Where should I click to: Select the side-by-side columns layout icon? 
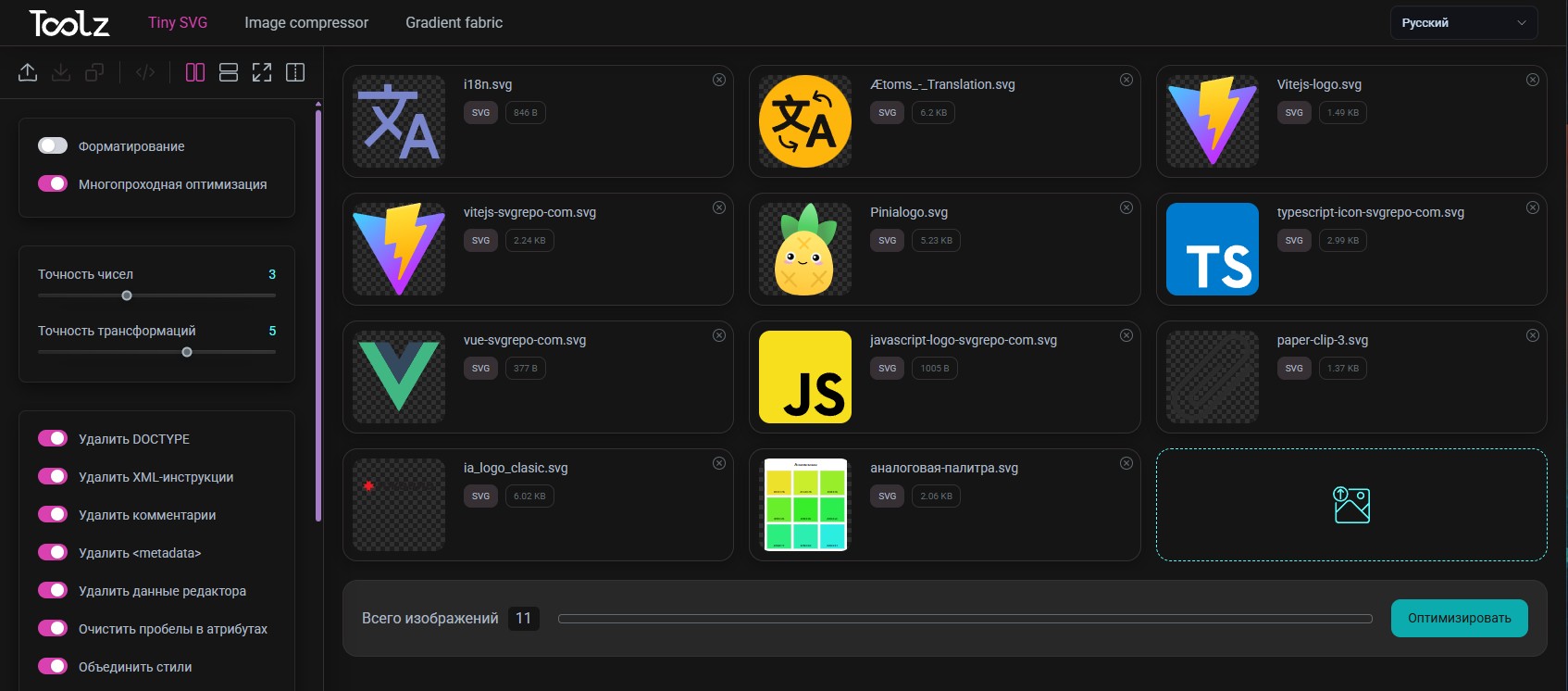pyautogui.click(x=195, y=72)
